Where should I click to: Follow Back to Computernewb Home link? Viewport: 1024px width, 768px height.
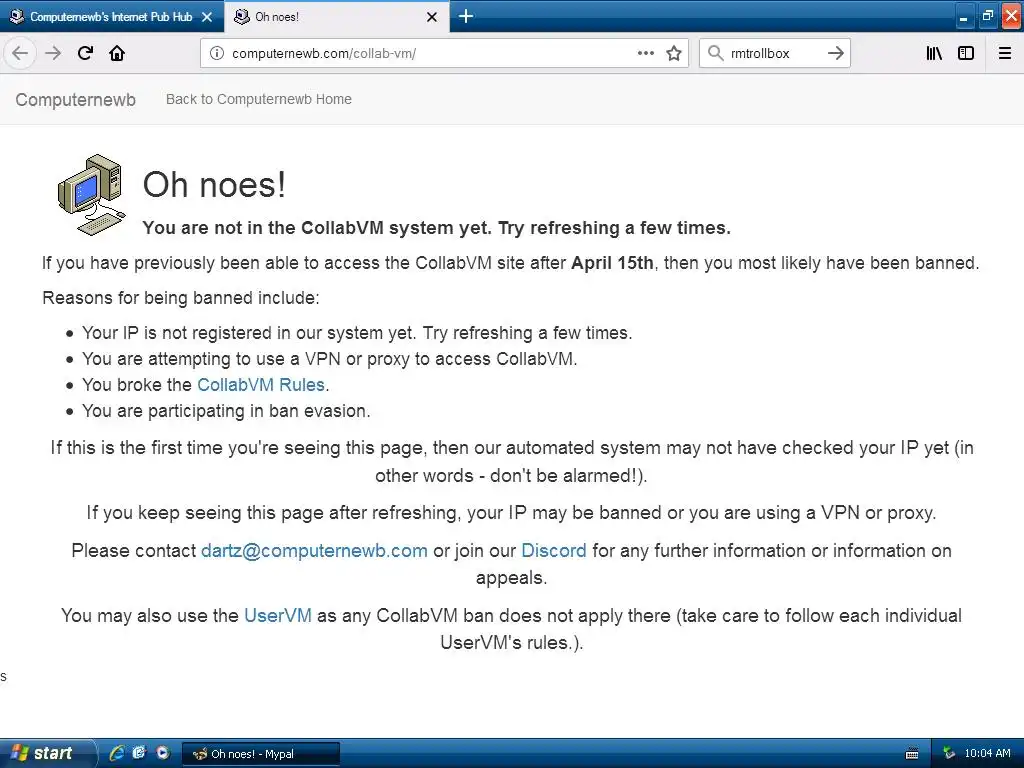pyautogui.click(x=259, y=99)
